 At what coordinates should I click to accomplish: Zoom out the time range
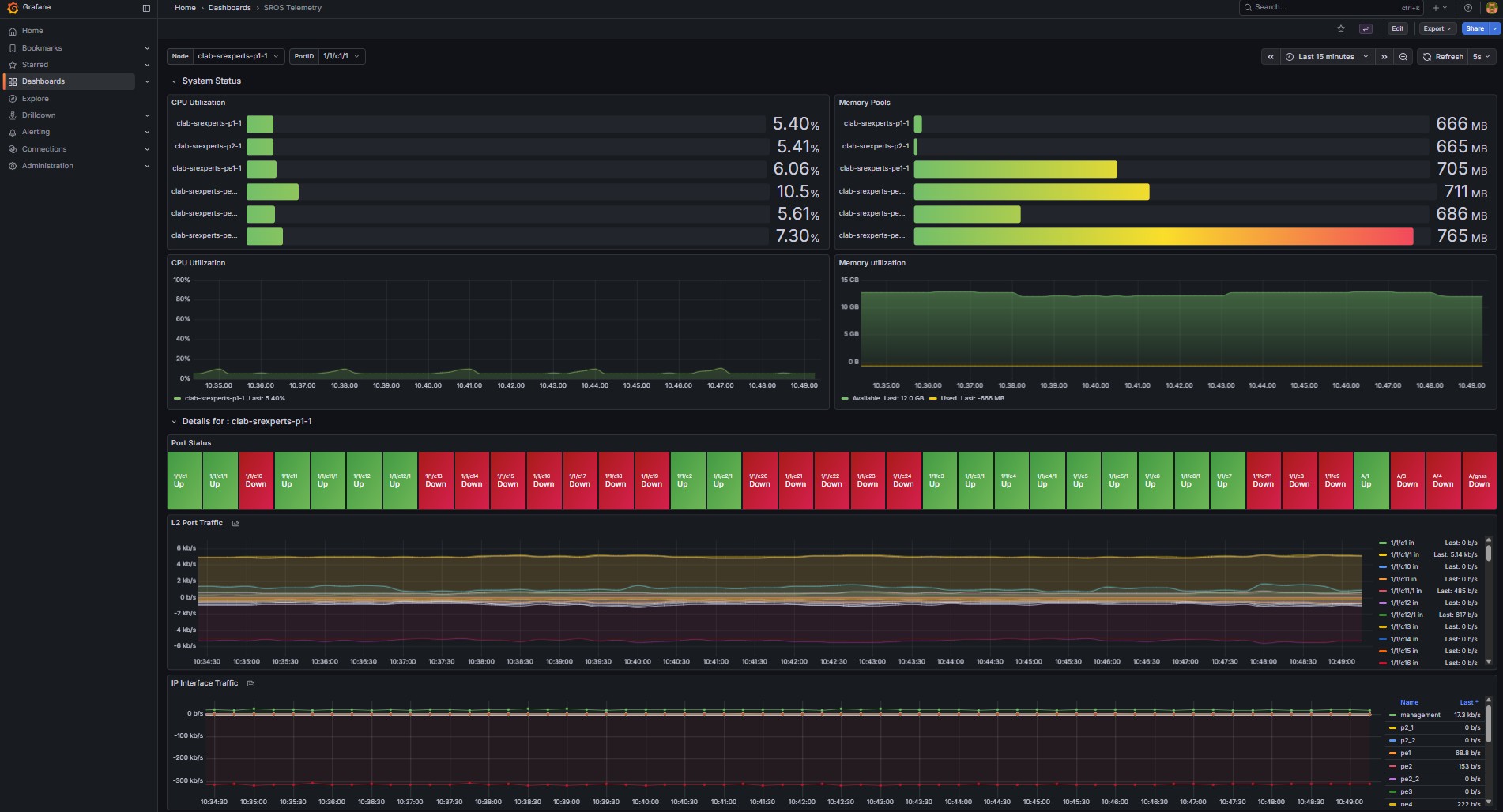pyautogui.click(x=1403, y=57)
